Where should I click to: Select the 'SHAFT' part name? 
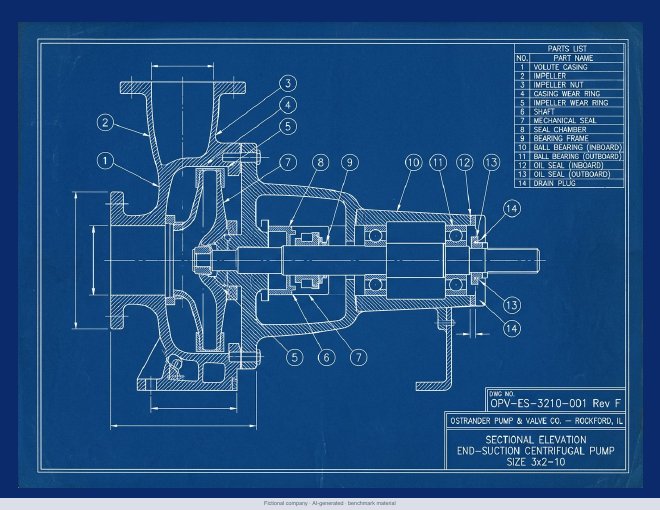pyautogui.click(x=544, y=112)
